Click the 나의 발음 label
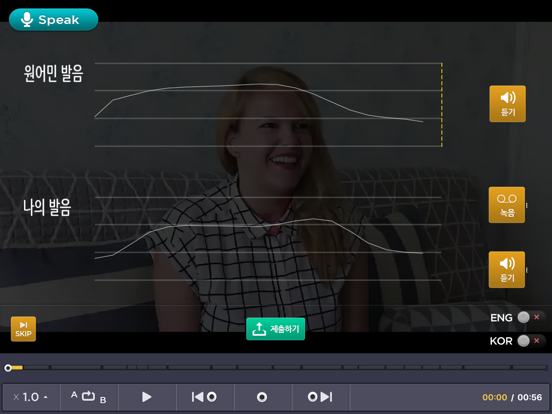 pos(47,207)
